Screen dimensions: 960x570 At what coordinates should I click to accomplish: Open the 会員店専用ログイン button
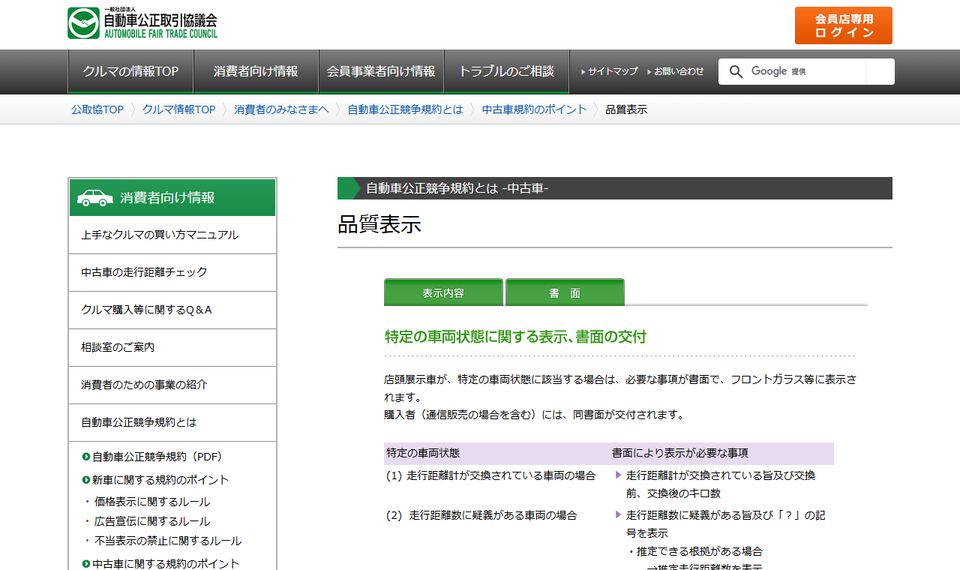click(844, 26)
